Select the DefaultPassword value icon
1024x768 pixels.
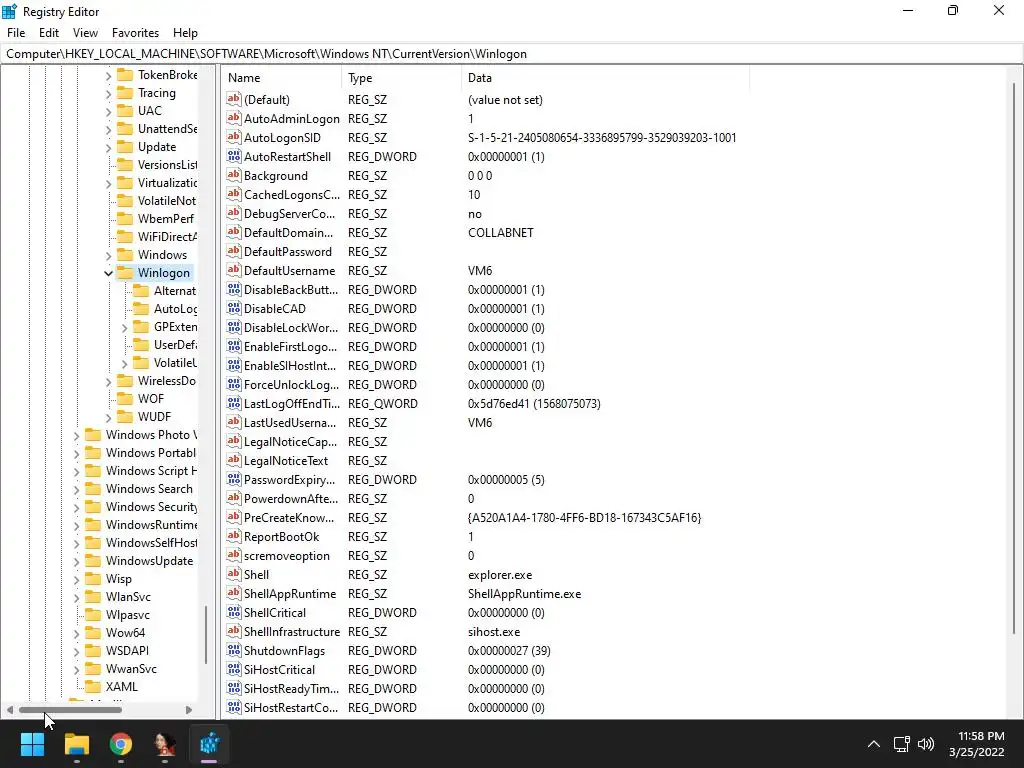234,251
